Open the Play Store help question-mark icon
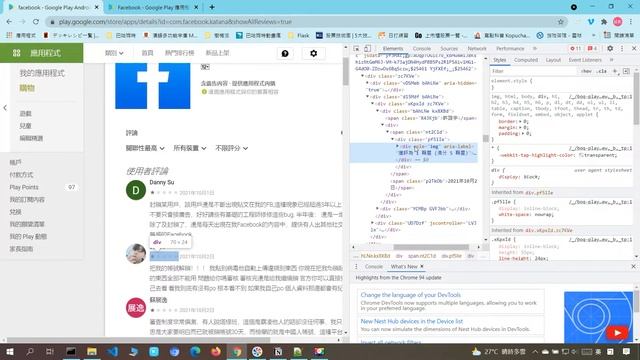Screen dimensions: 640x360 coord(285,53)
